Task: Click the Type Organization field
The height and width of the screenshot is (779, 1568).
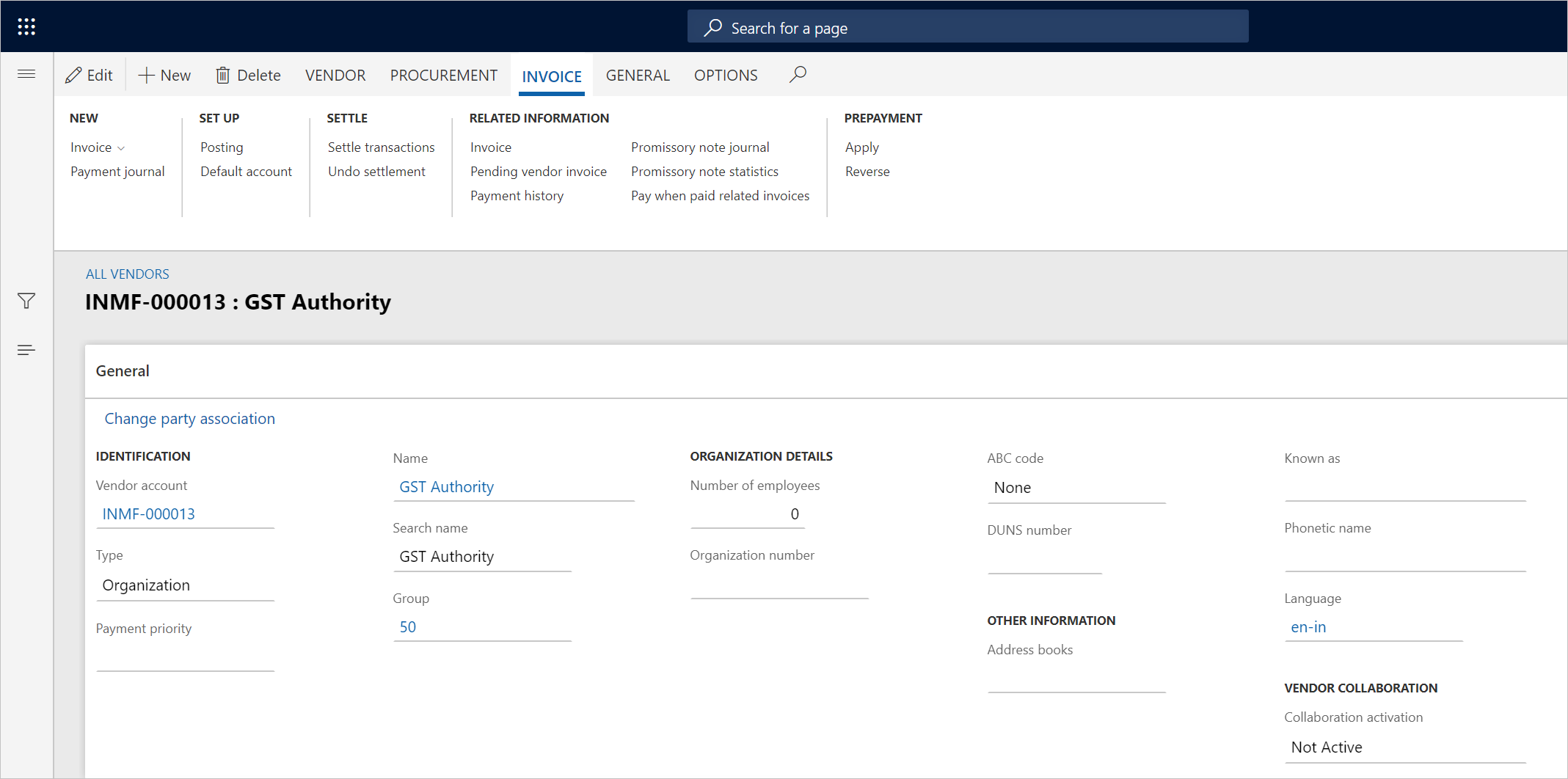Action: pos(185,585)
